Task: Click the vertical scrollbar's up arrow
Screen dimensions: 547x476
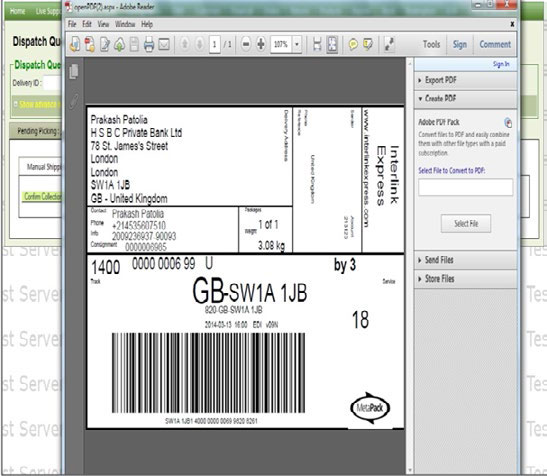Action: click(410, 64)
